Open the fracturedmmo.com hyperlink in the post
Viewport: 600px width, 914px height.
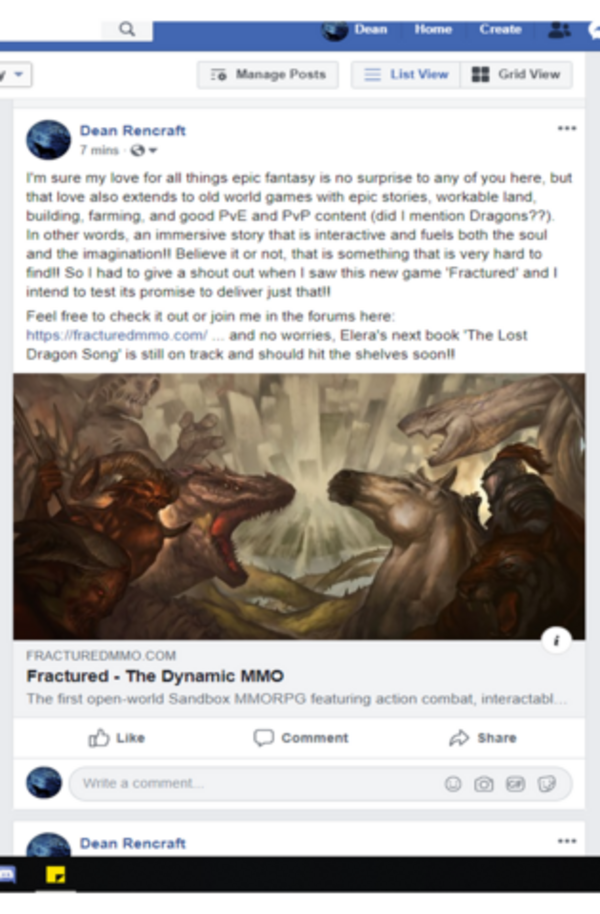(117, 335)
